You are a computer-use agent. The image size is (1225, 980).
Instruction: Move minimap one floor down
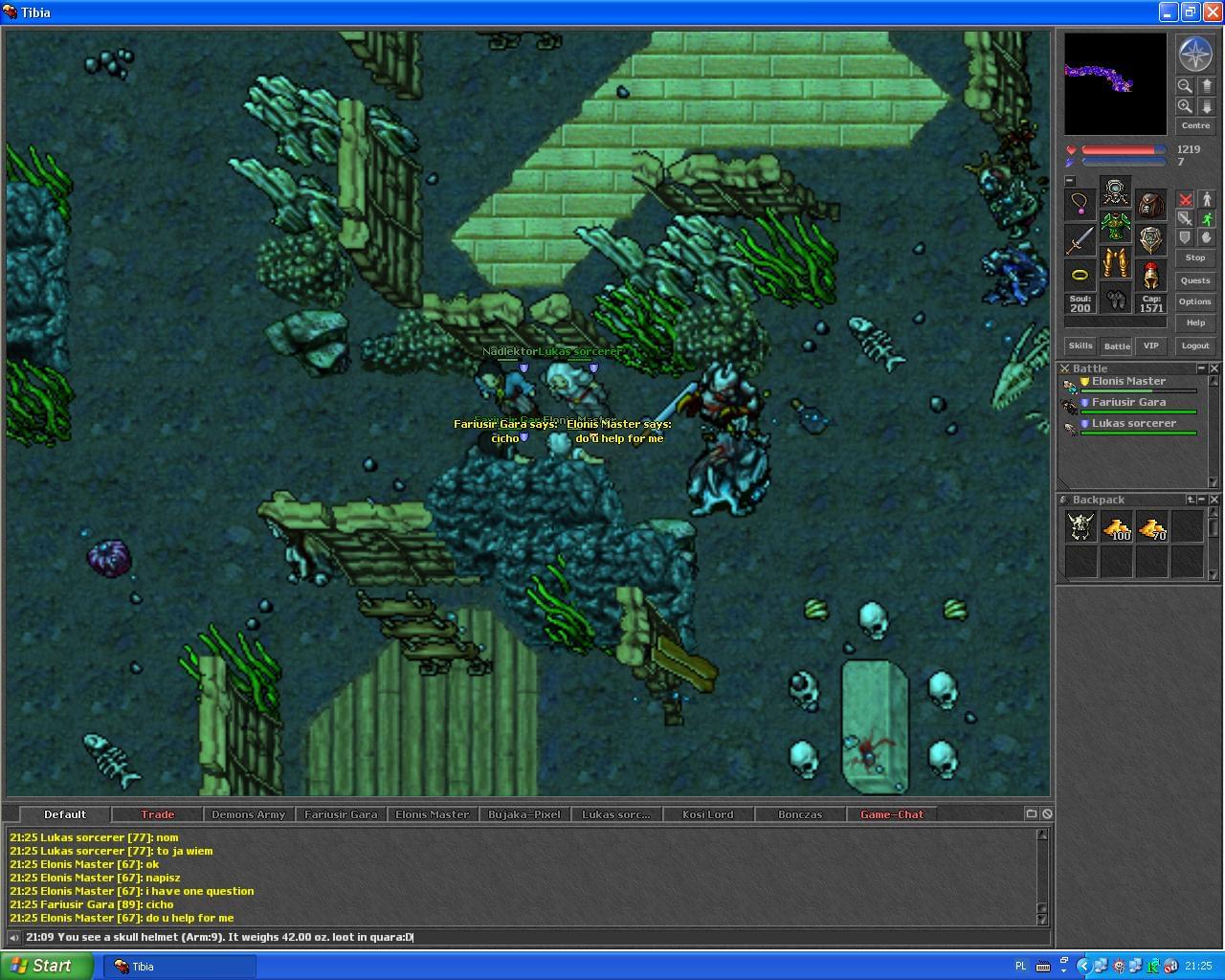[x=1206, y=106]
